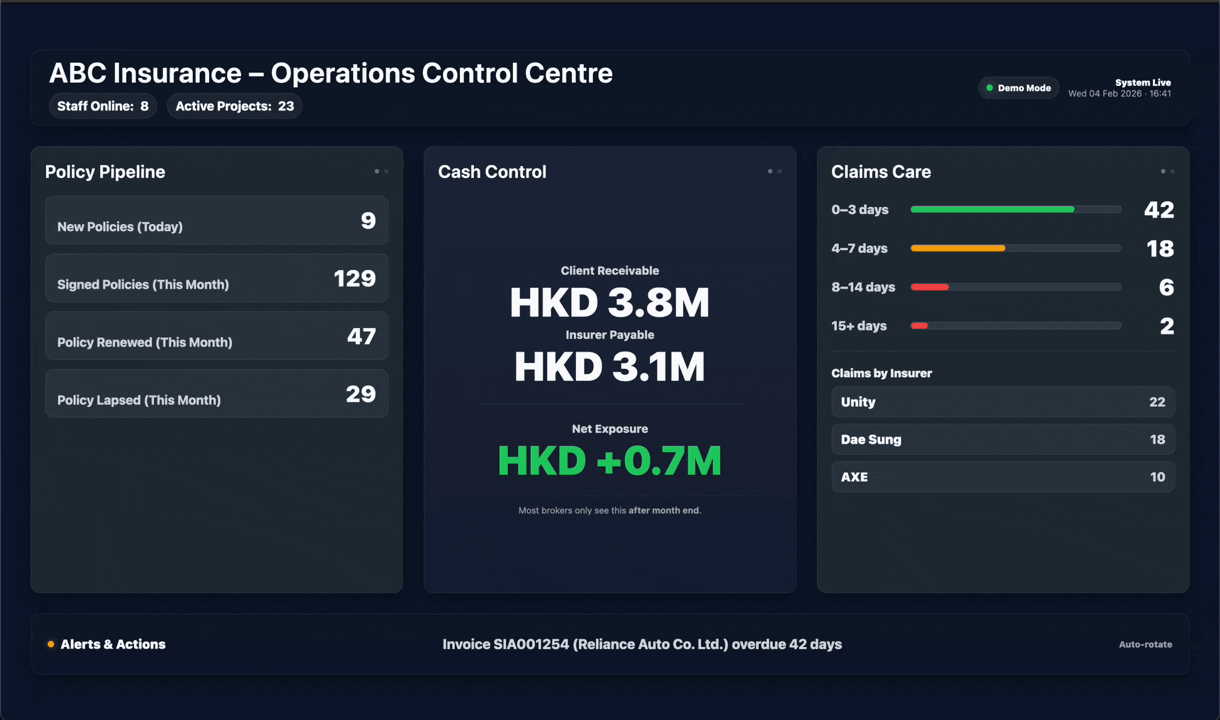Click the red 8–14 days progress bar
The width and height of the screenshot is (1220, 720).
coord(929,287)
